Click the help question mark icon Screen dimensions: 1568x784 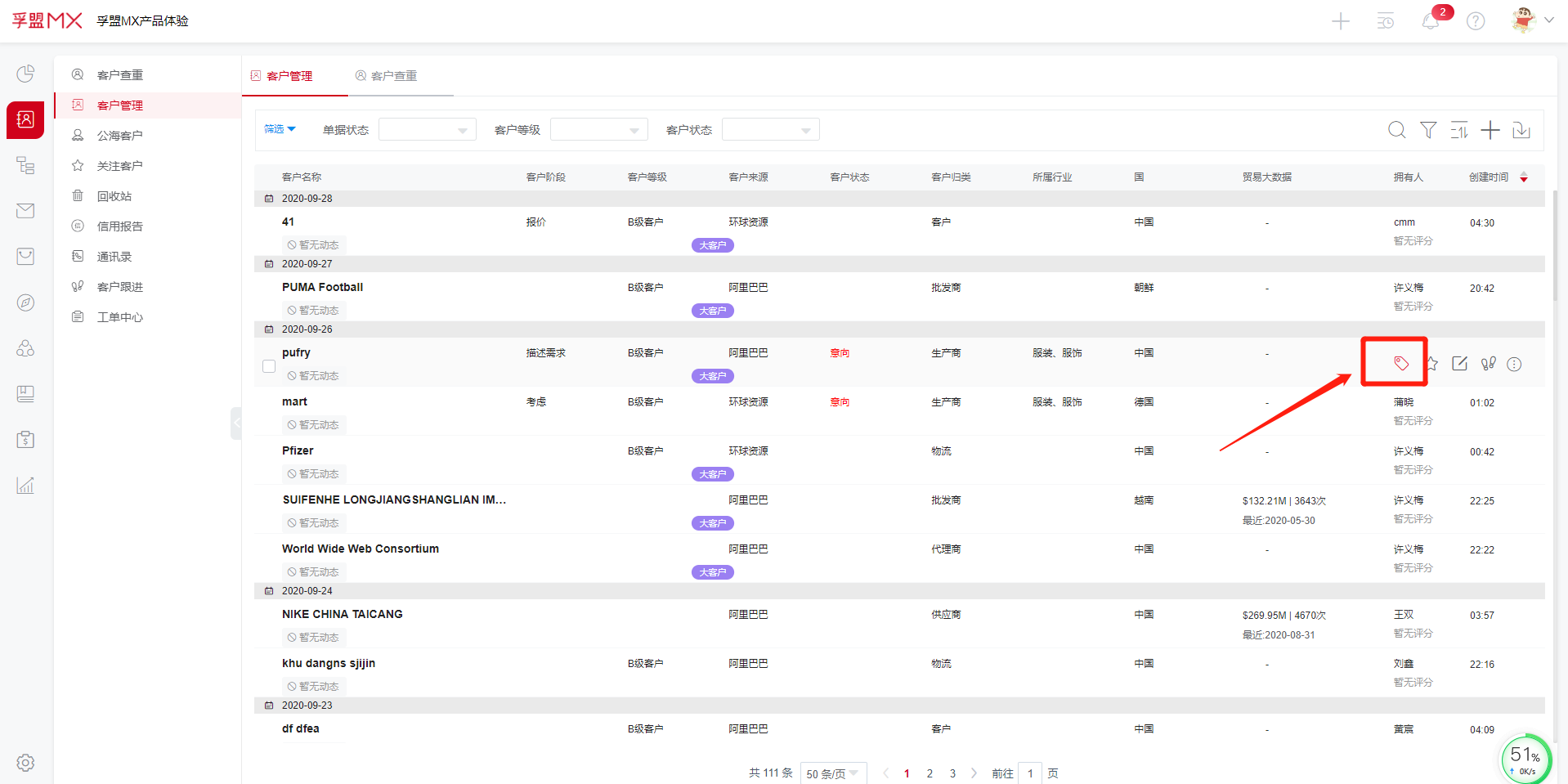(x=1475, y=21)
